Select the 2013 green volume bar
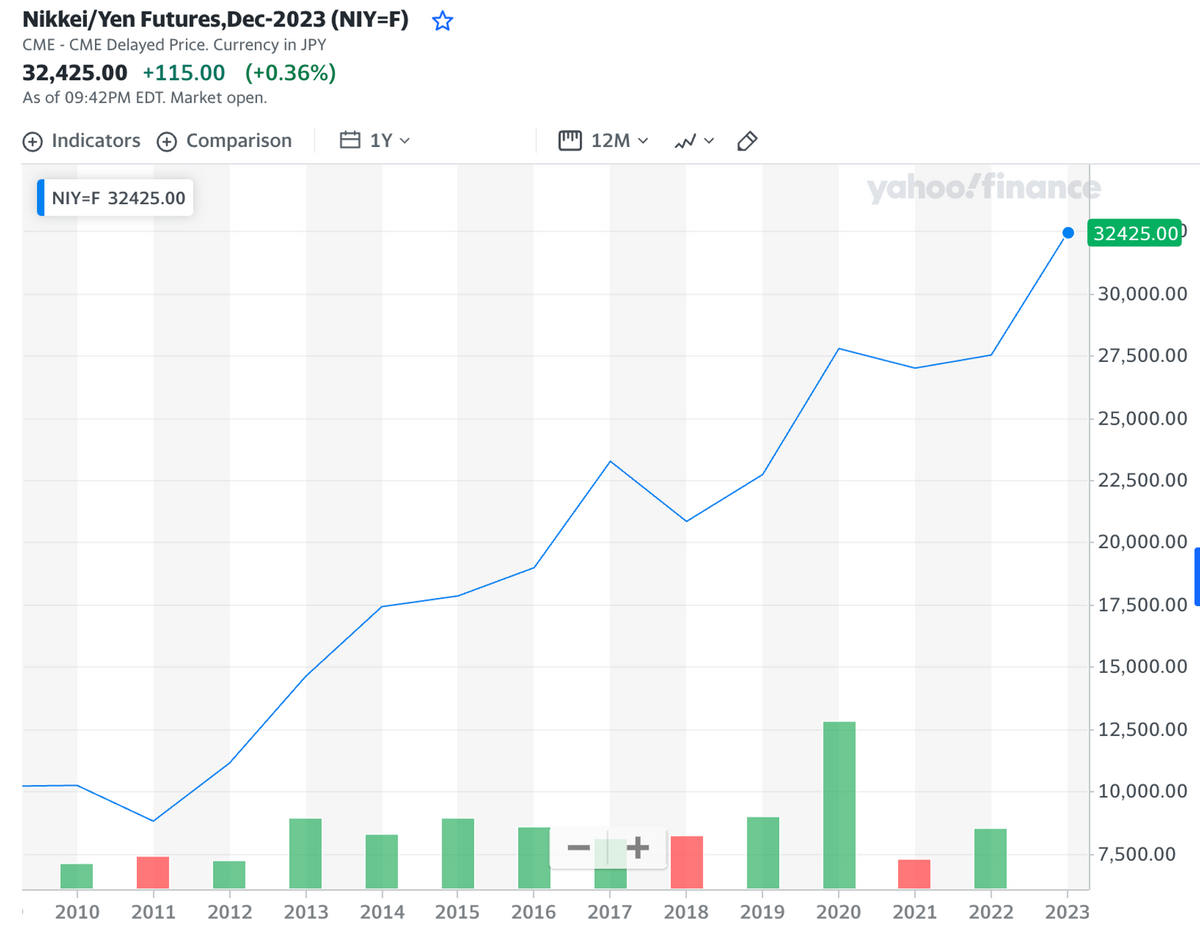The image size is (1200, 939). [305, 854]
